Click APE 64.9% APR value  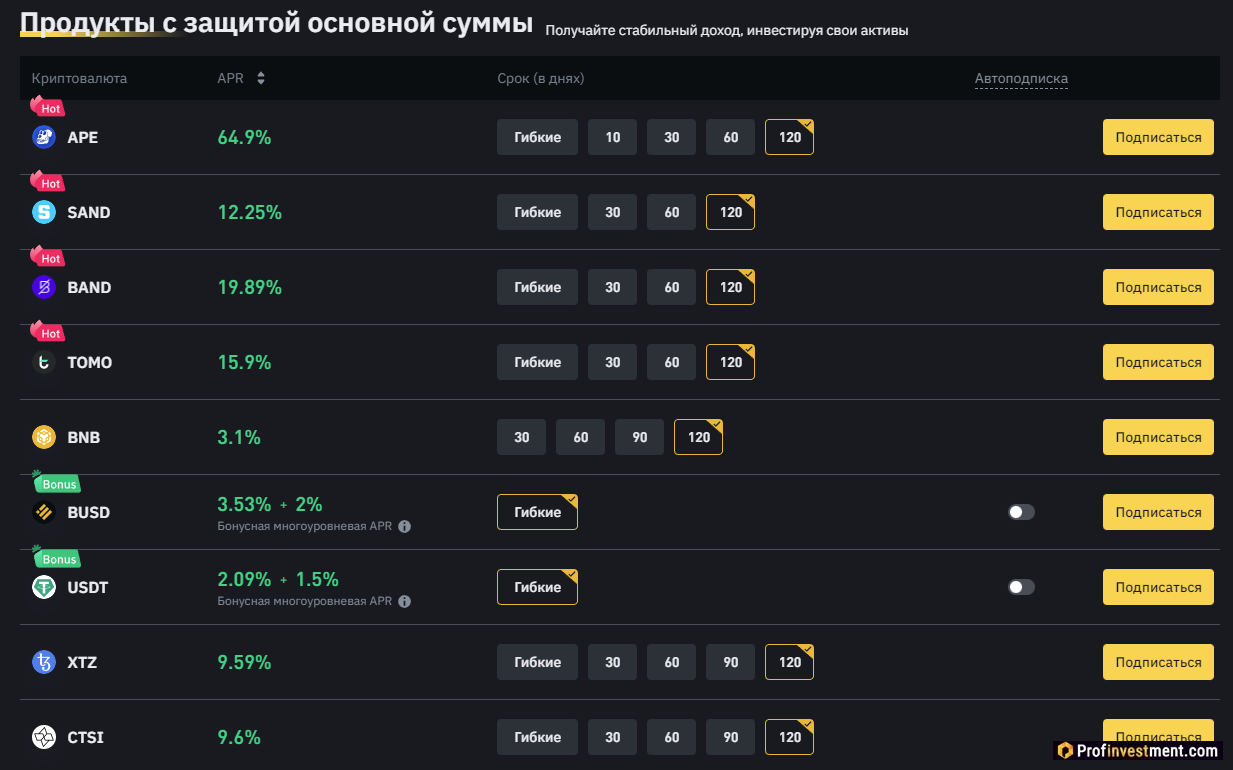(x=245, y=137)
